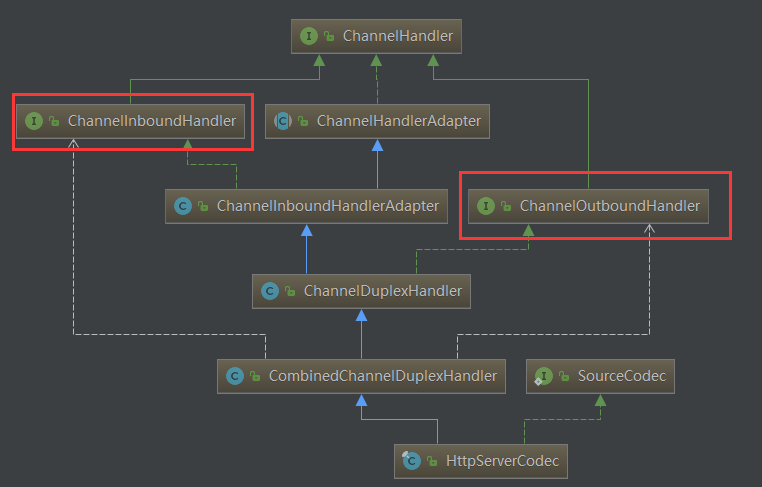
Task: Click class icon on ChannelDuplexHandler node
Action: point(270,291)
